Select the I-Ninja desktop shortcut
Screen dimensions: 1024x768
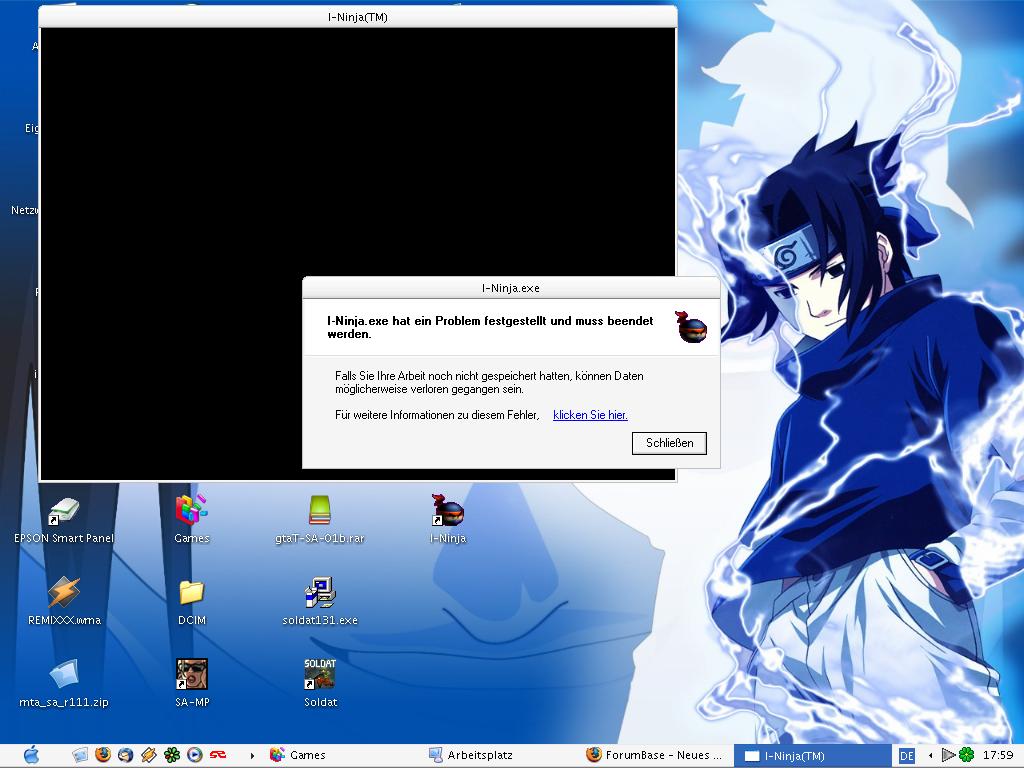click(x=447, y=520)
